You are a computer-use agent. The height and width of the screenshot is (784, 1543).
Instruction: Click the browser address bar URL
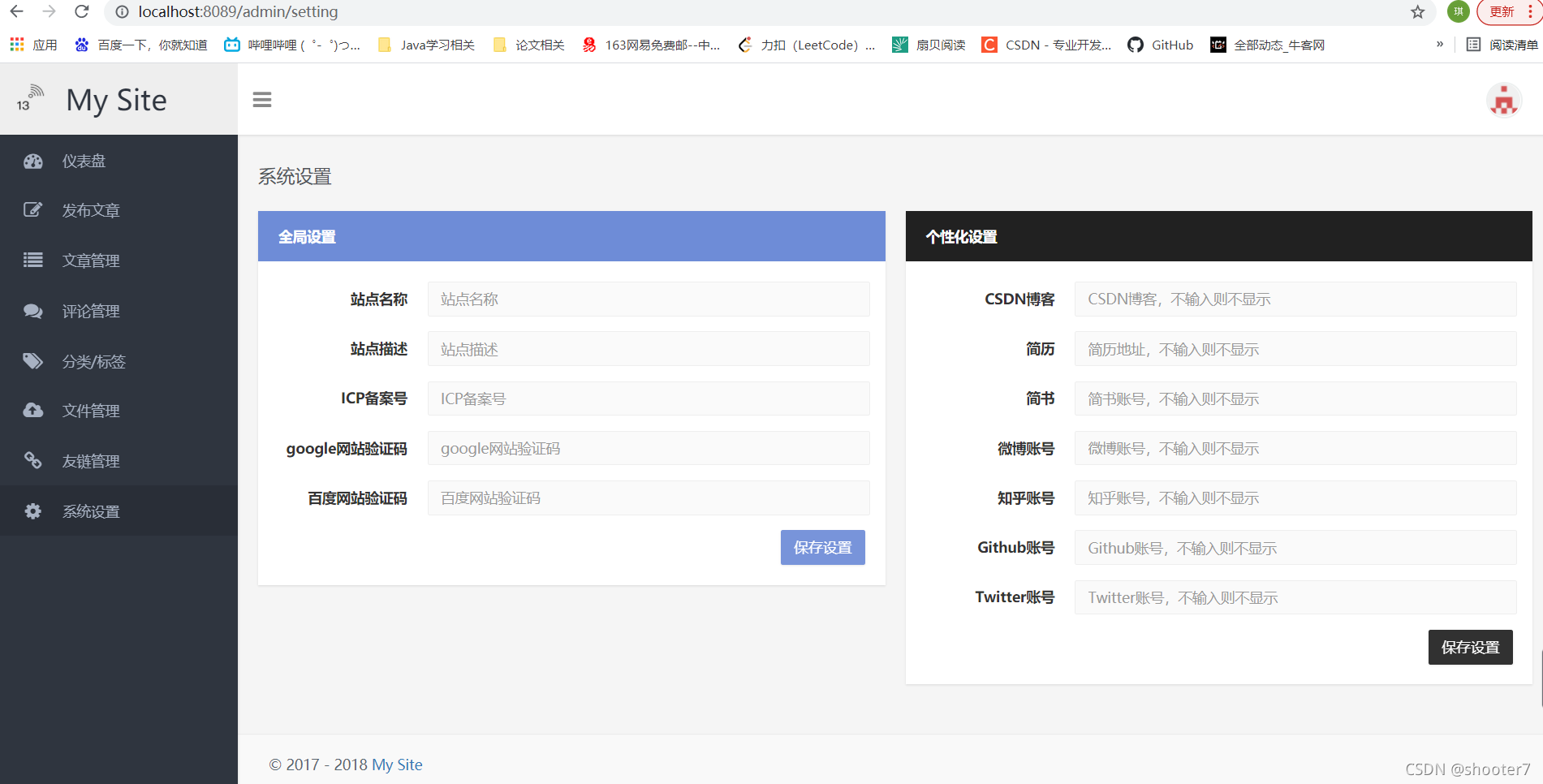tap(238, 11)
